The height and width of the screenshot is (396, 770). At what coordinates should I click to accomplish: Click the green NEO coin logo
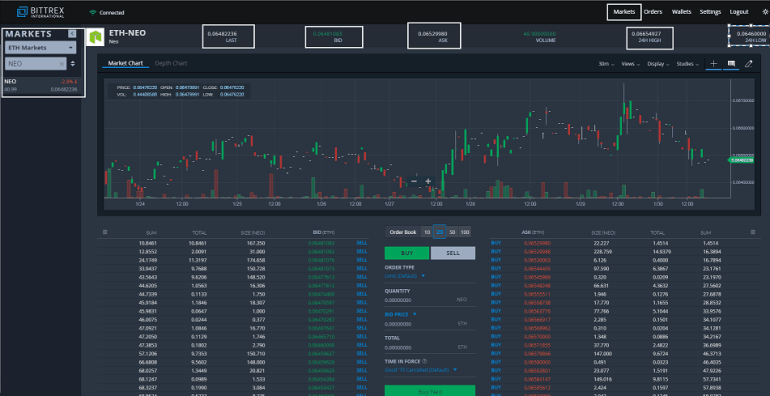(95, 37)
